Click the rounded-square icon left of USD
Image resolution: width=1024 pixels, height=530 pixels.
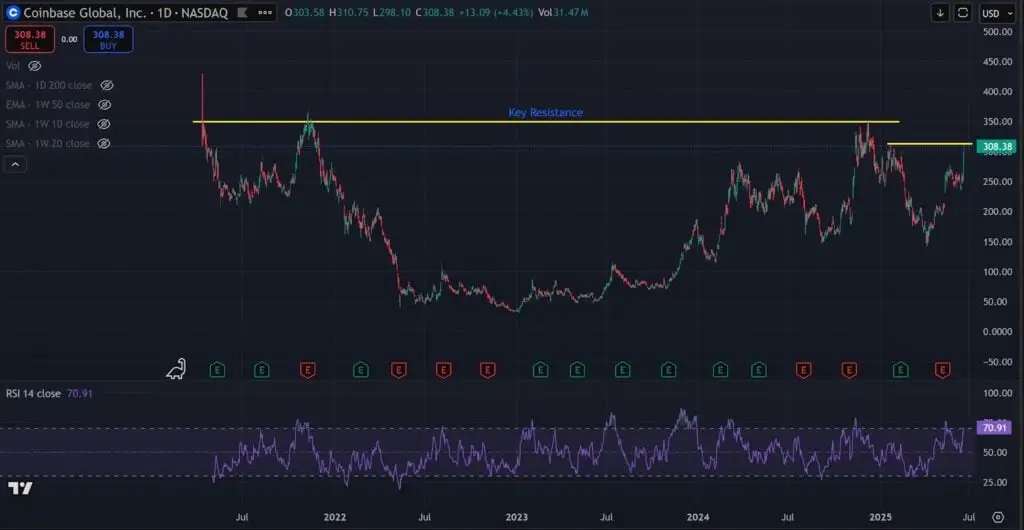coord(963,13)
